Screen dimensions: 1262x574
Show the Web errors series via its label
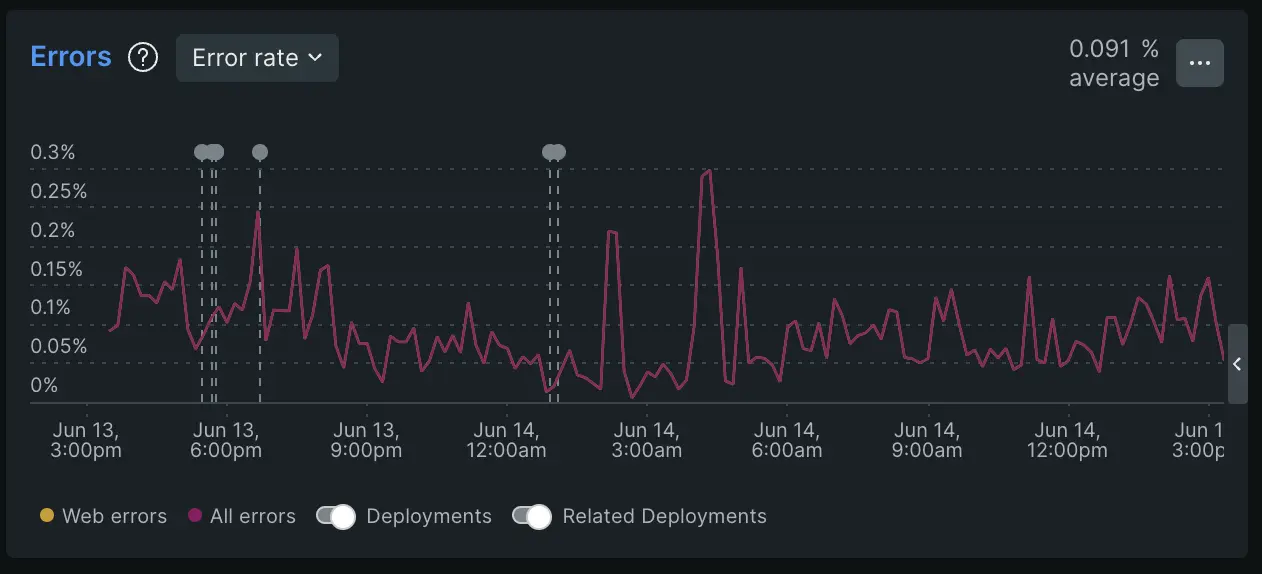[114, 517]
